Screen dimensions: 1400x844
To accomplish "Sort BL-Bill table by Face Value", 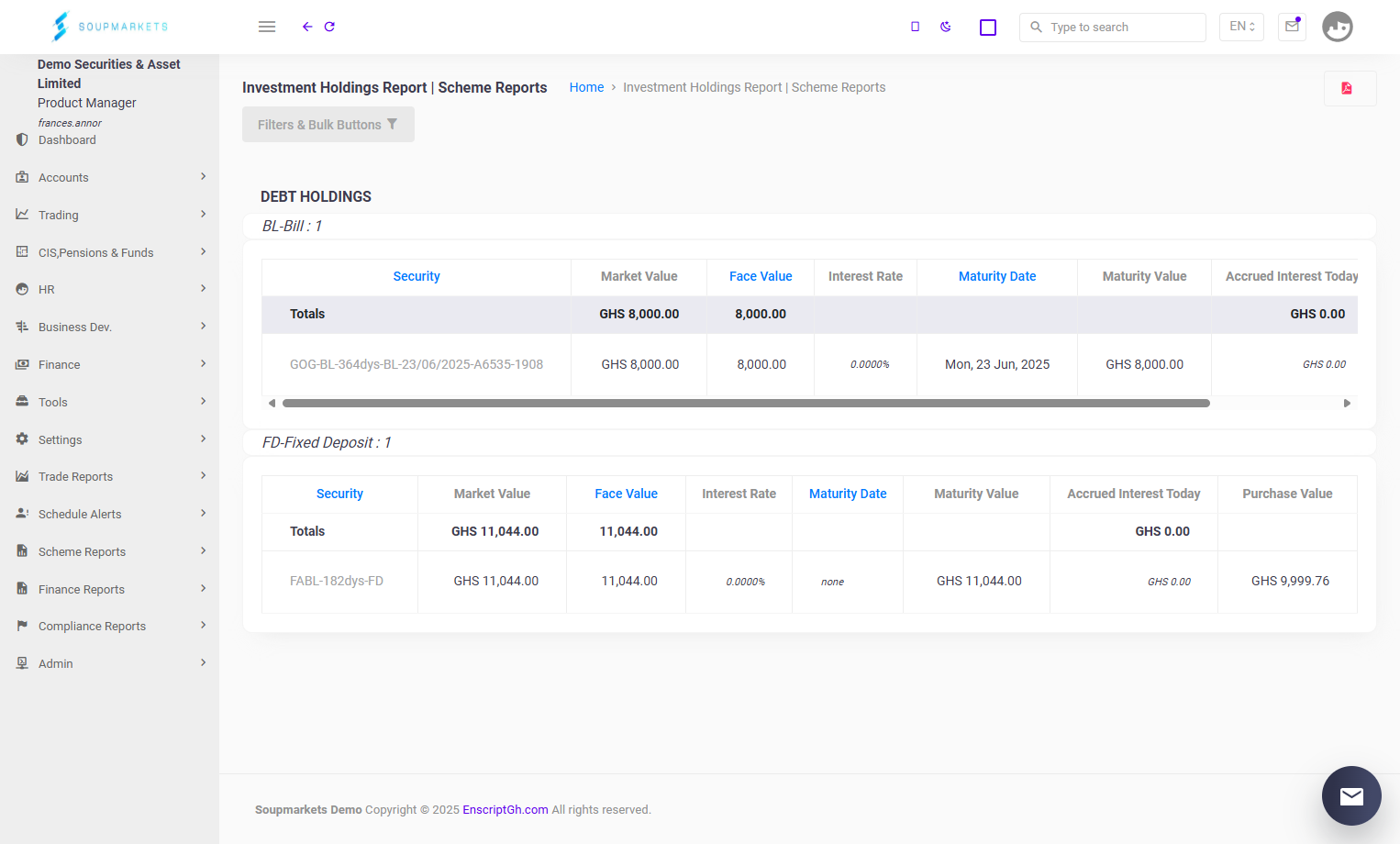I will coord(761,276).
